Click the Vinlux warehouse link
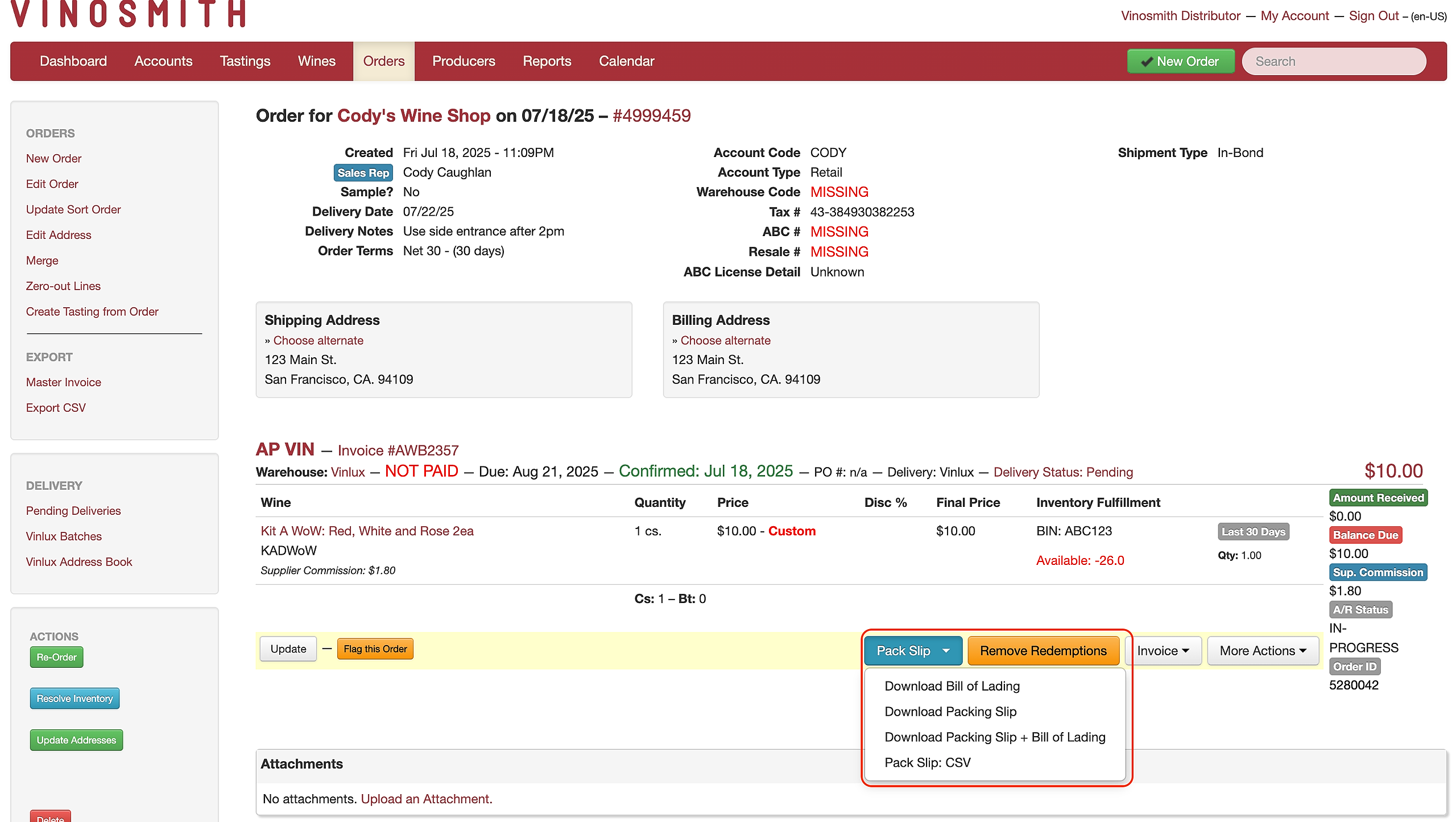Image resolution: width=1456 pixels, height=822 pixels. point(348,472)
